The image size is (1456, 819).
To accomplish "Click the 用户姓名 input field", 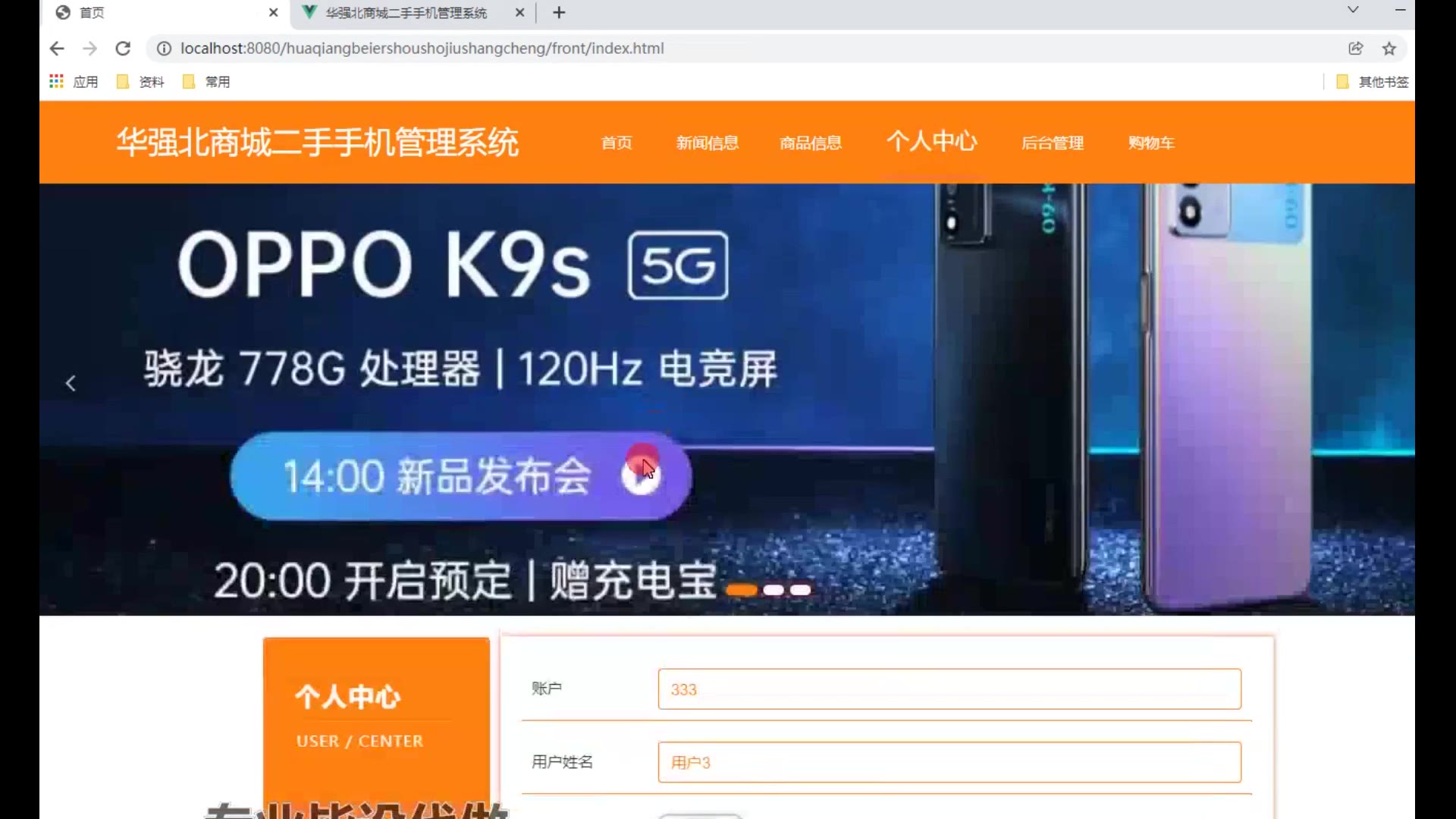I will 949,762.
